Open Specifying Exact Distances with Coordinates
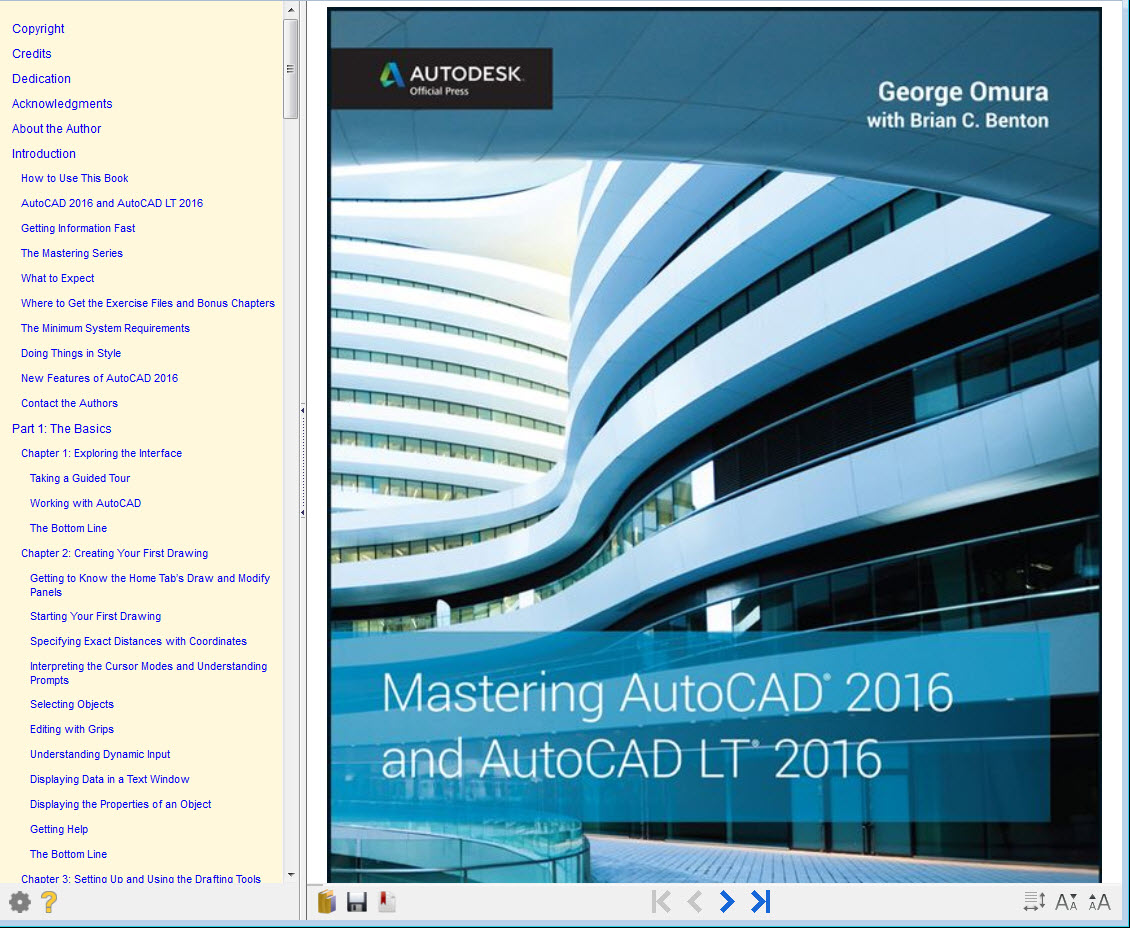 [x=138, y=641]
